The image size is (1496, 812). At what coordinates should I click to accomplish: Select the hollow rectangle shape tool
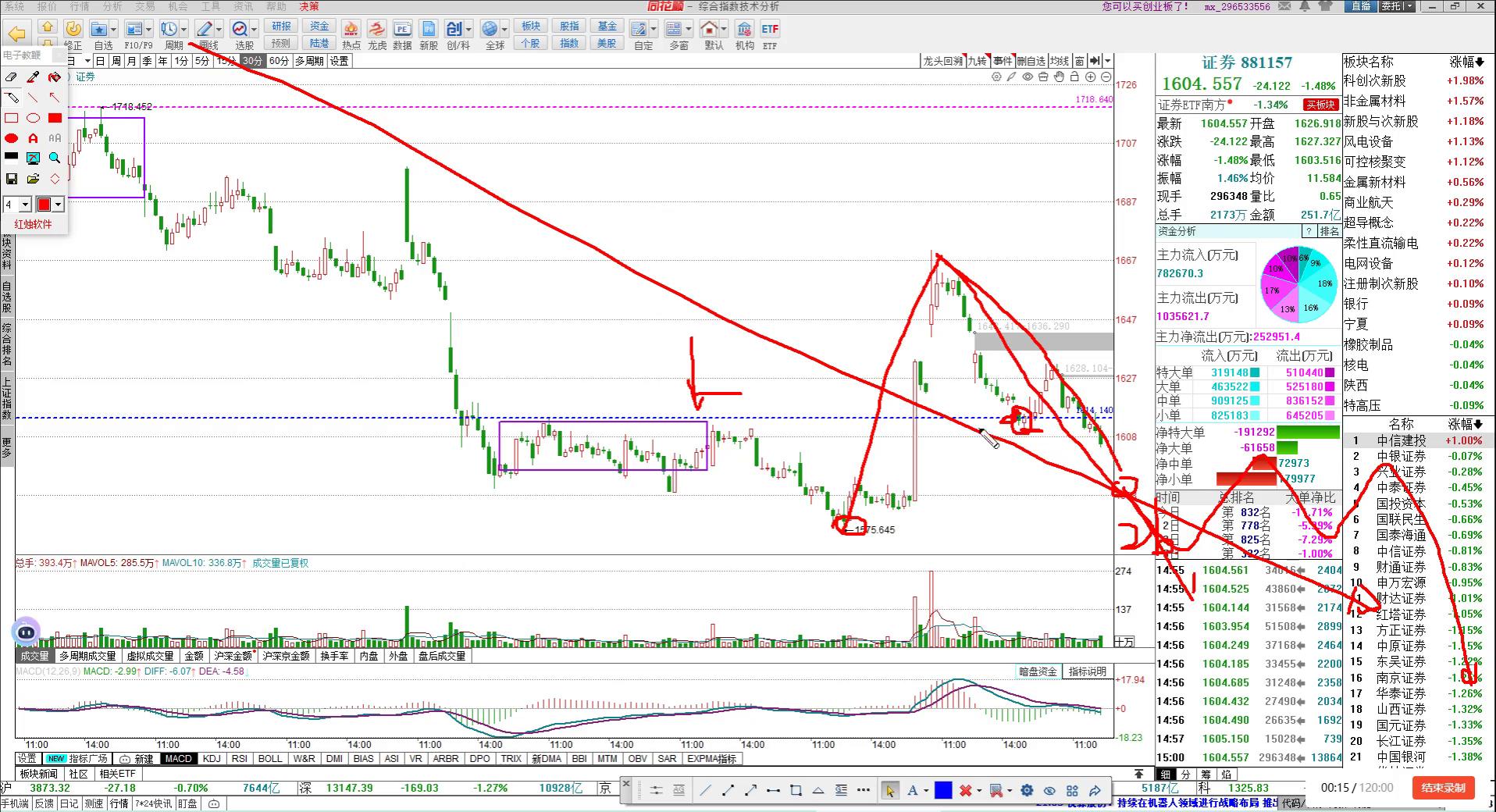point(12,118)
